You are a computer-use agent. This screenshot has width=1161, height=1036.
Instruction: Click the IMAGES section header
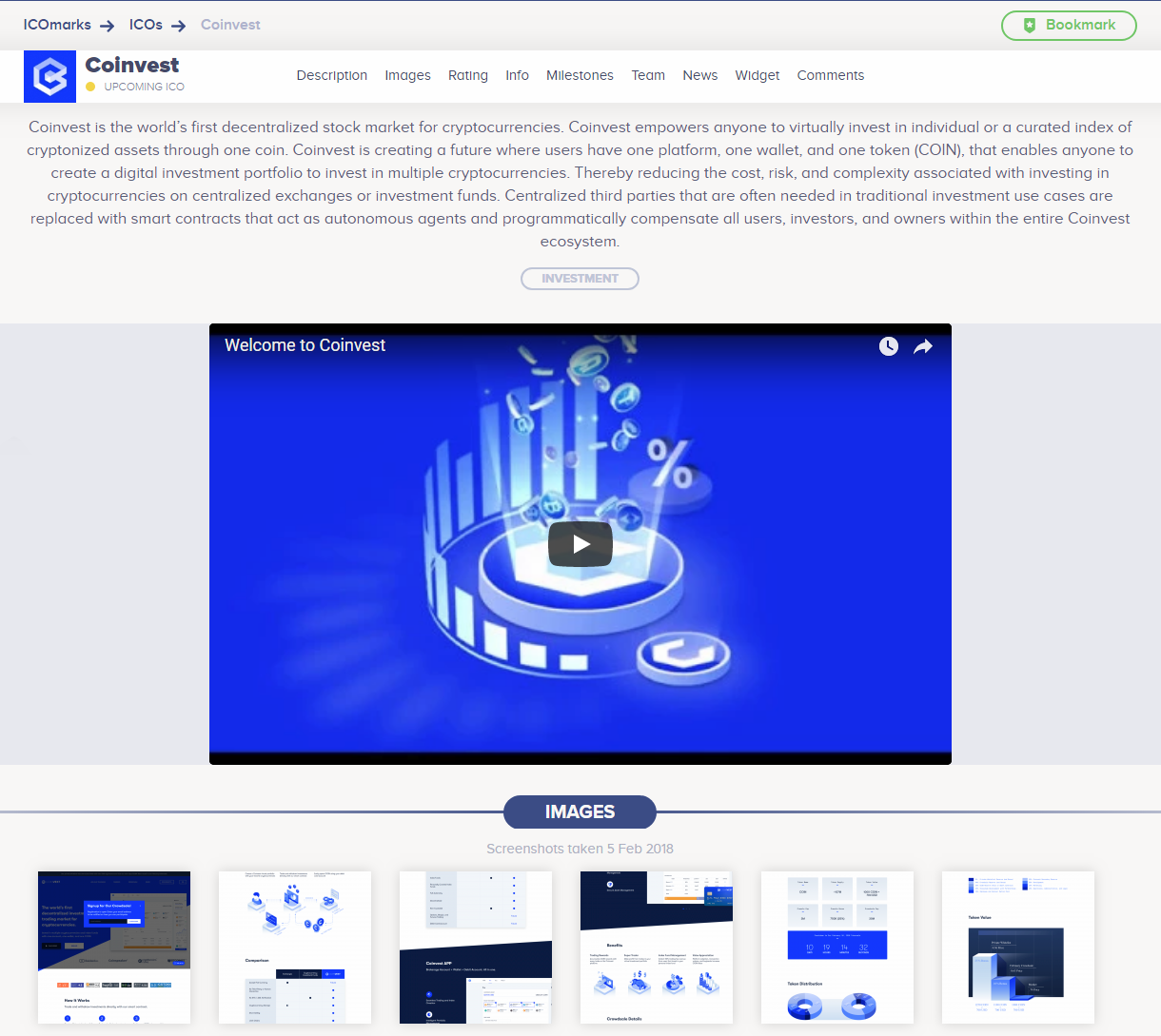(580, 812)
